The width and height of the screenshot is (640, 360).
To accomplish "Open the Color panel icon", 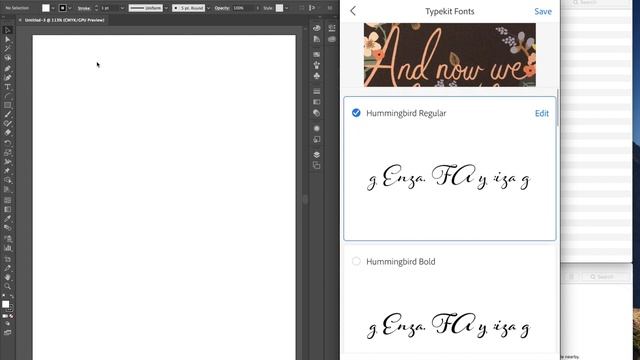I will pos(317,28).
